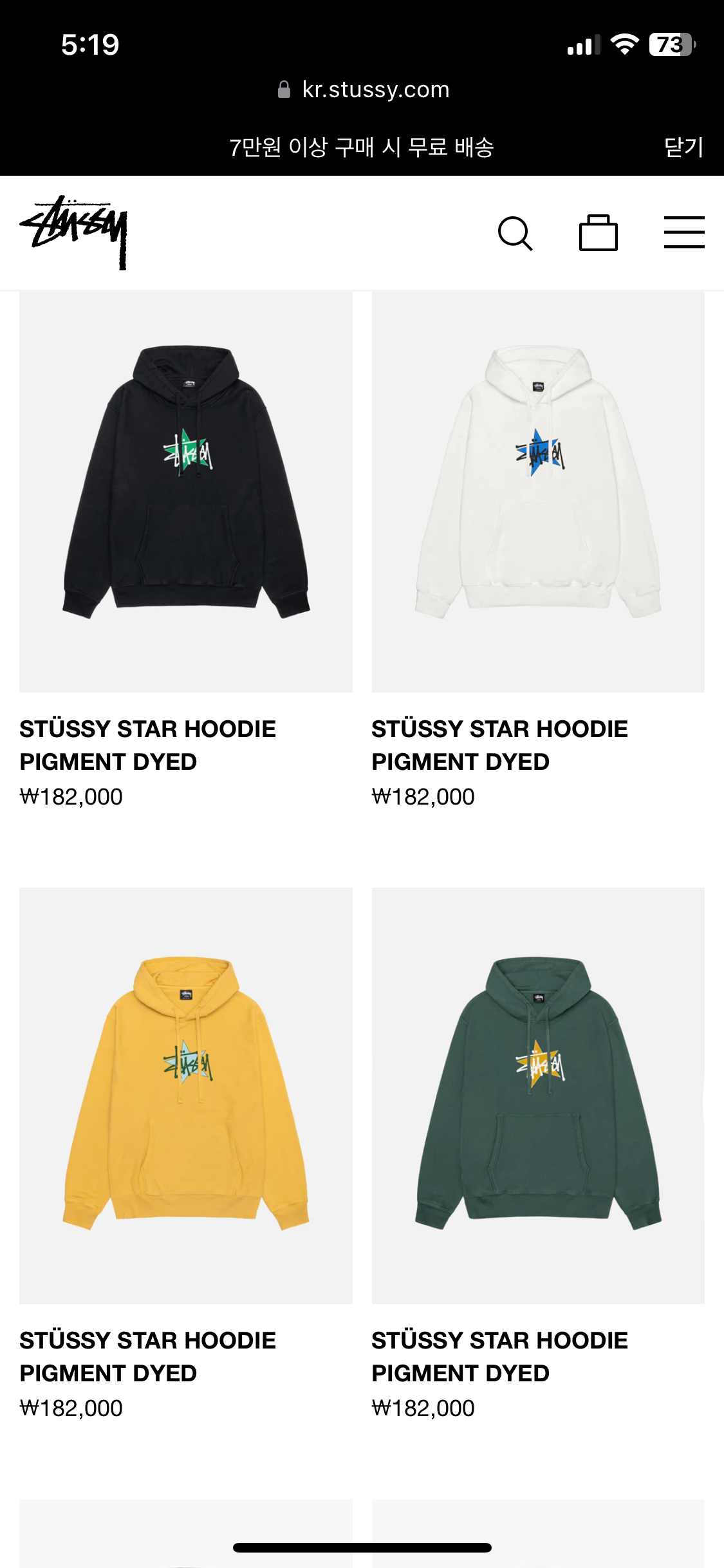Viewport: 724px width, 1568px height.
Task: Tap the lock icon beside URL
Action: (284, 89)
